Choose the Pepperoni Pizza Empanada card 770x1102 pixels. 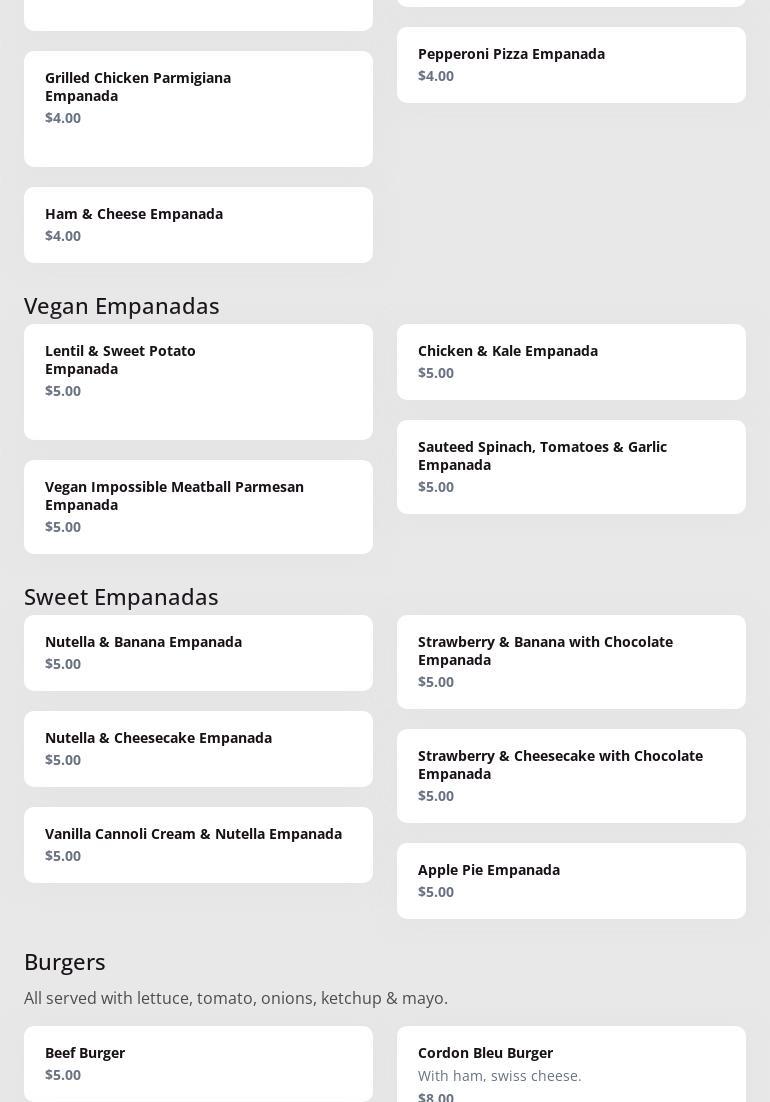[x=571, y=65]
